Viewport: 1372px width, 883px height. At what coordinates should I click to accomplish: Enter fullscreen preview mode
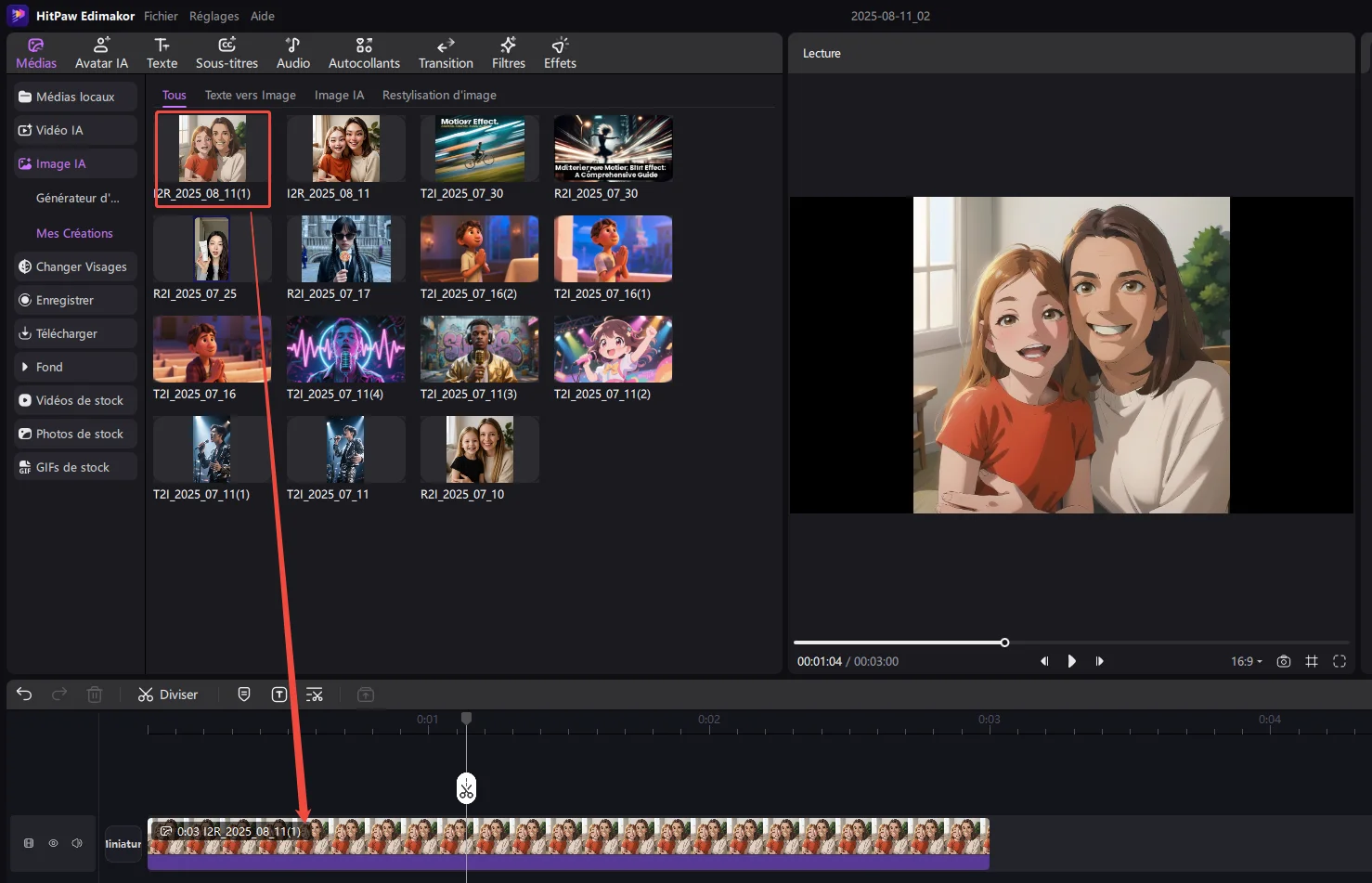click(1340, 661)
